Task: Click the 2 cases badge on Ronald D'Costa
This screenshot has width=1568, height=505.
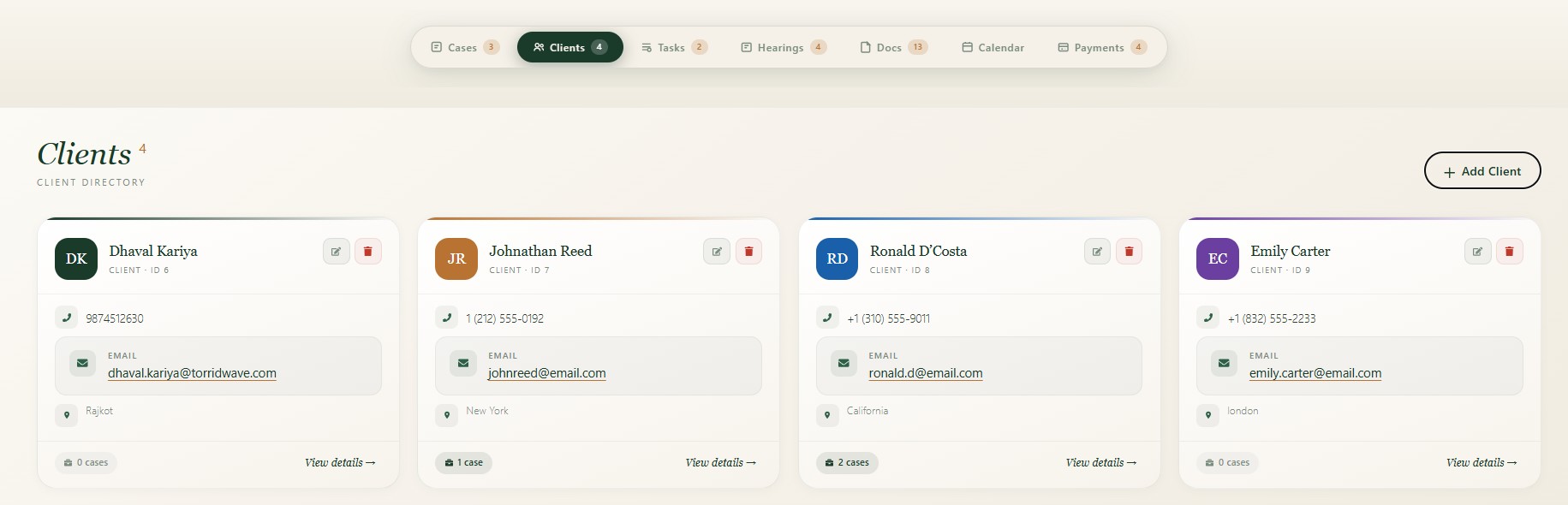Action: click(x=847, y=462)
